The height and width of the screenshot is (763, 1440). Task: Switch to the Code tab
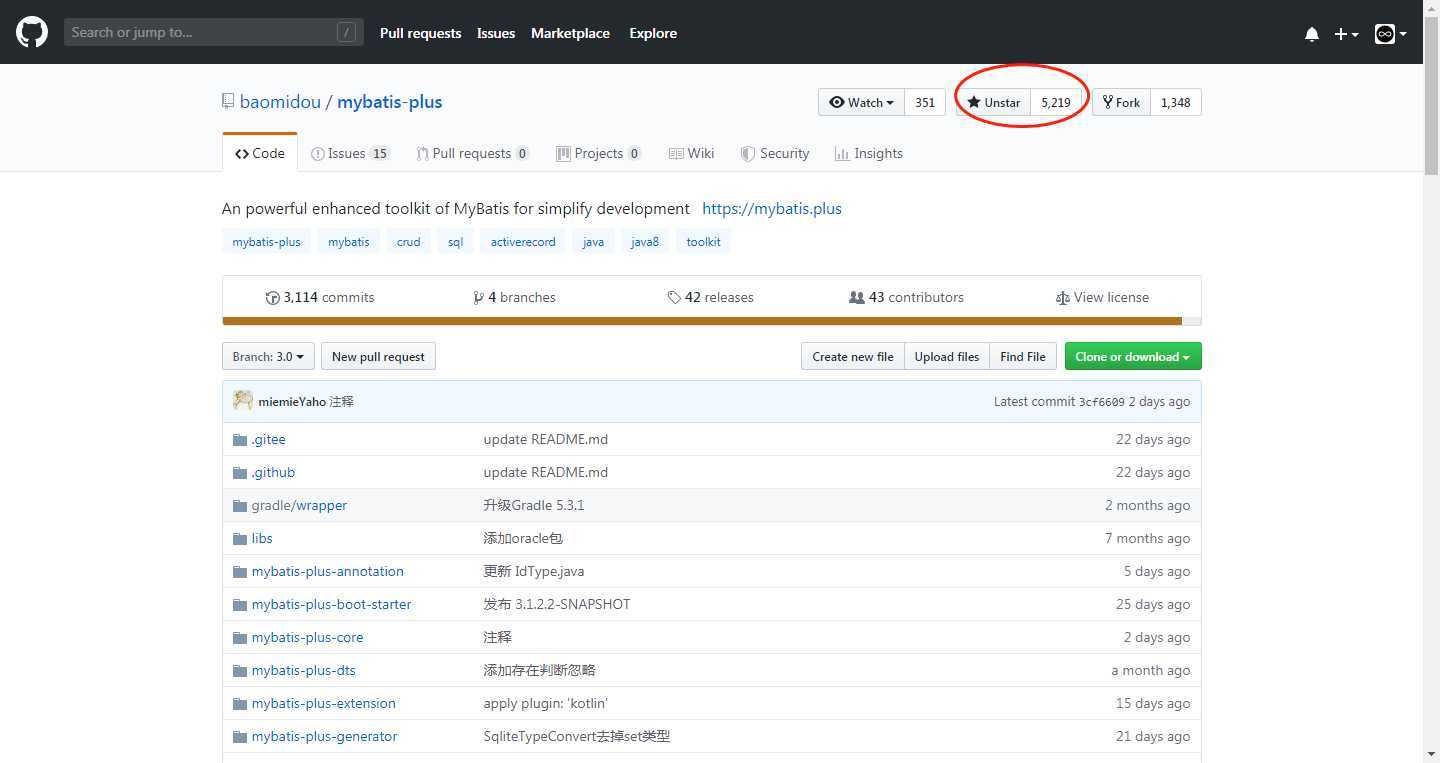tap(260, 153)
